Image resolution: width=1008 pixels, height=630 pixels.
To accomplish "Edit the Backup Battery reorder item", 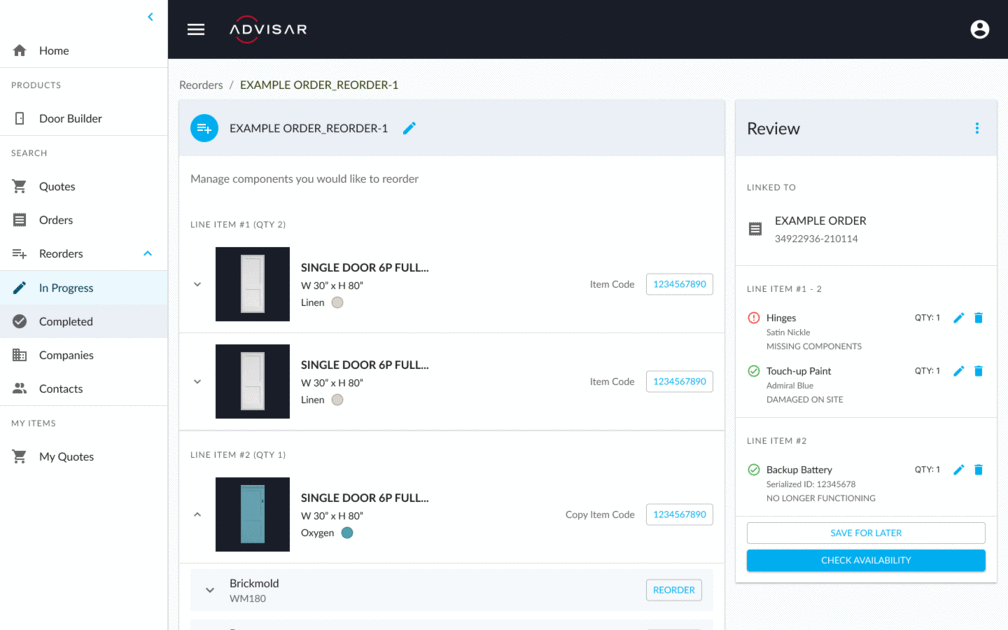I will [958, 470].
